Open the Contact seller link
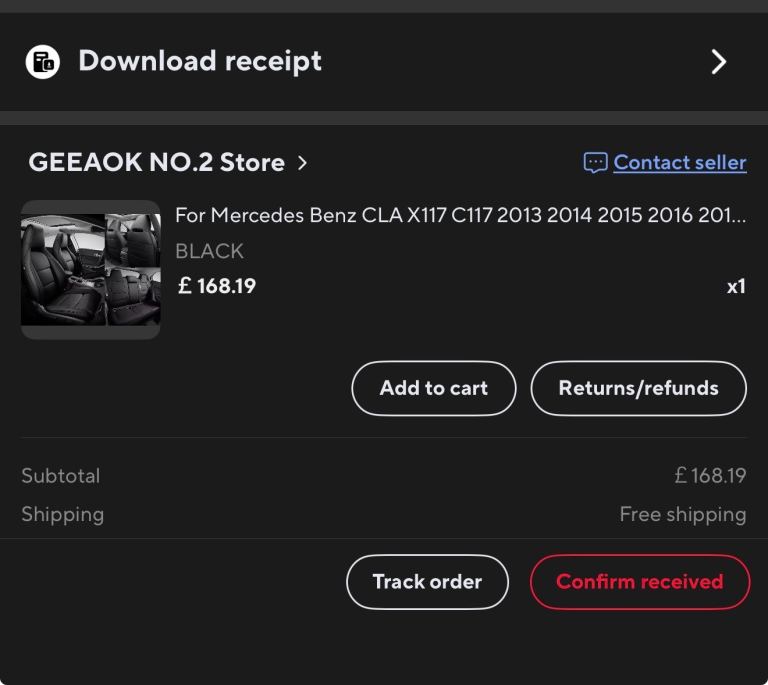This screenshot has width=768, height=685. tap(680, 162)
